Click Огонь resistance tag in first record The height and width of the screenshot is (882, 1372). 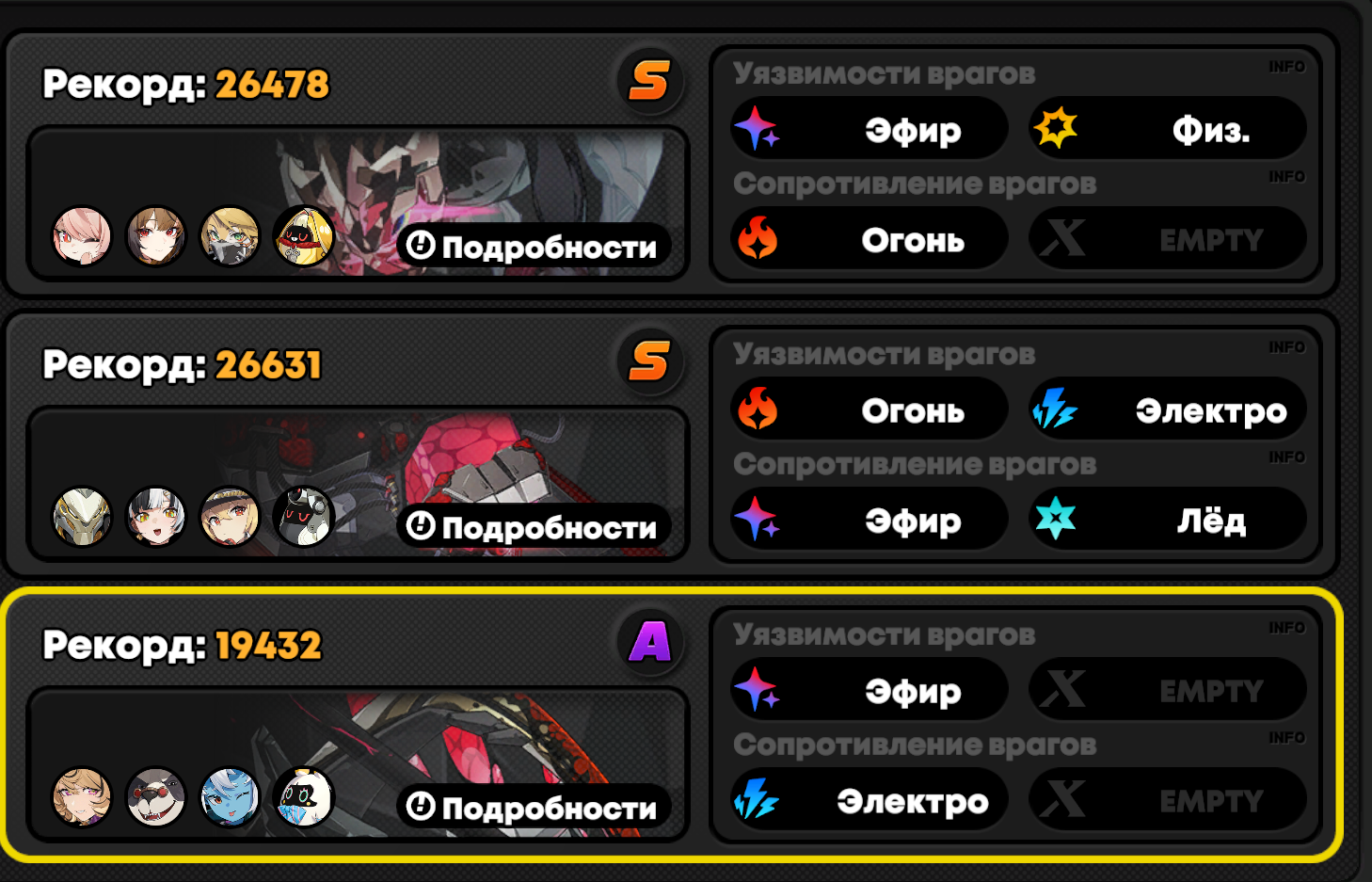pyautogui.click(x=869, y=239)
